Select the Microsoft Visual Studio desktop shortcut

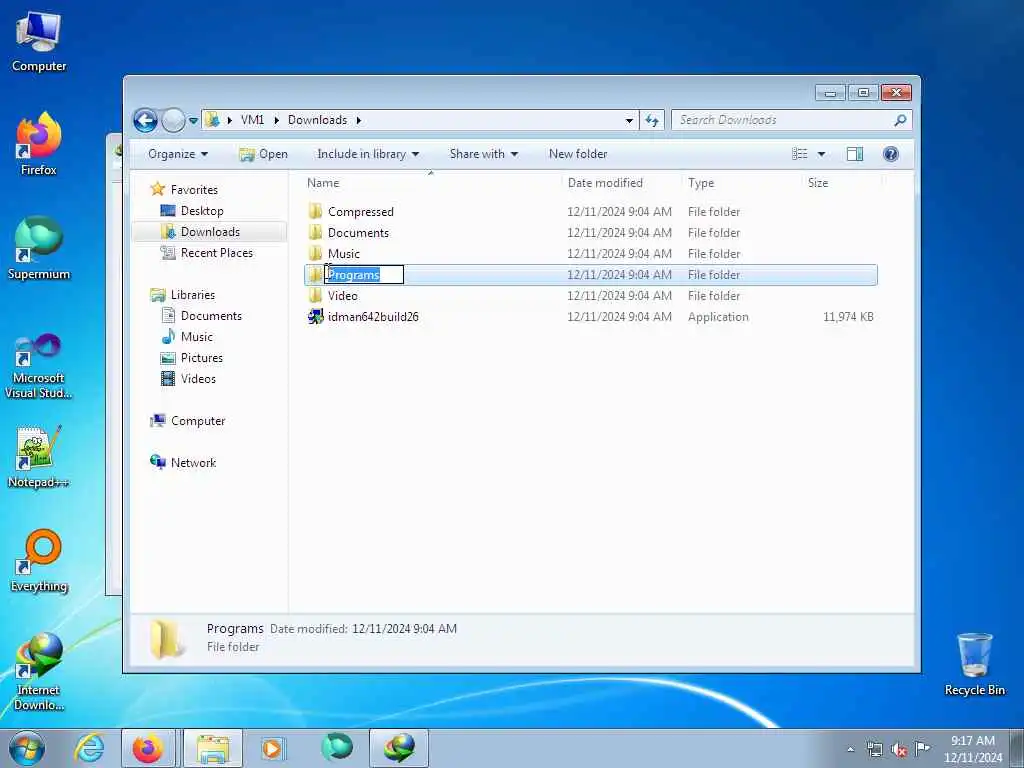pyautogui.click(x=39, y=366)
